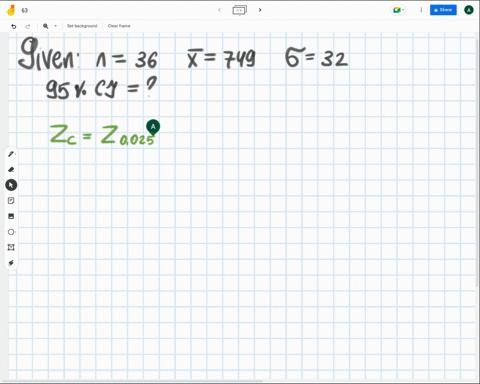Click Clear frame button

point(119,26)
